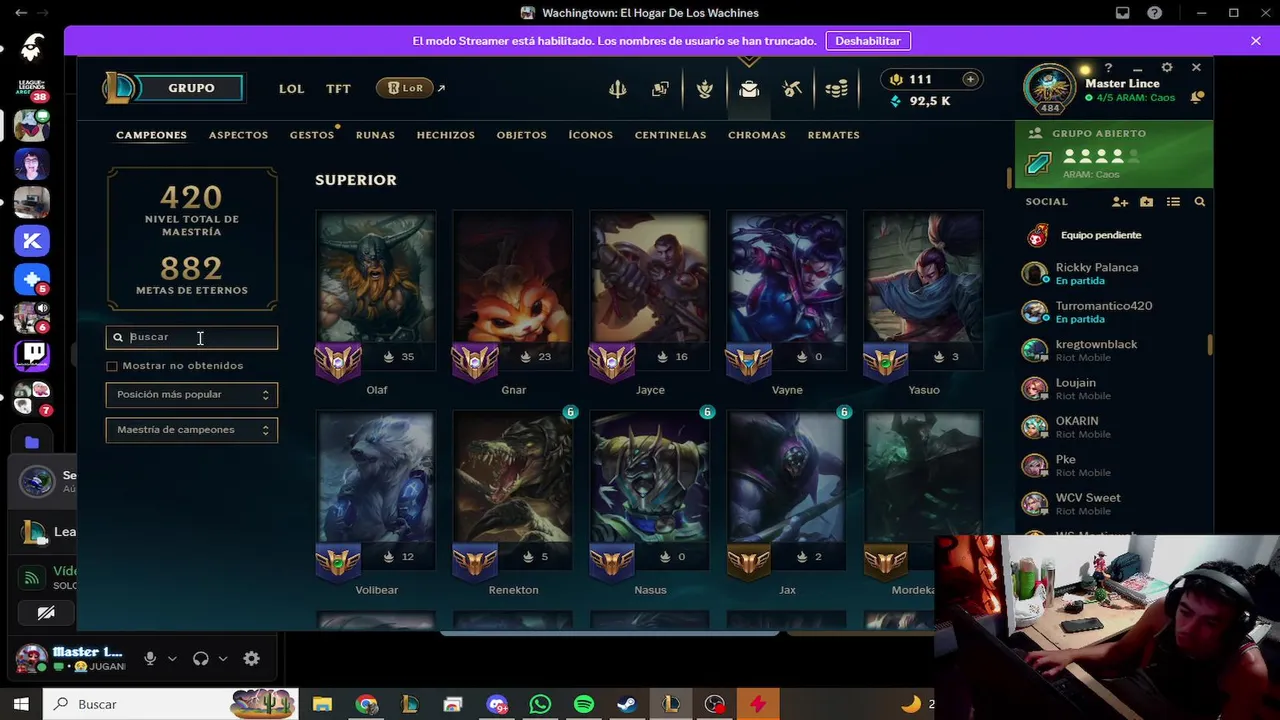Click the champion Buscar search field

pos(192,338)
